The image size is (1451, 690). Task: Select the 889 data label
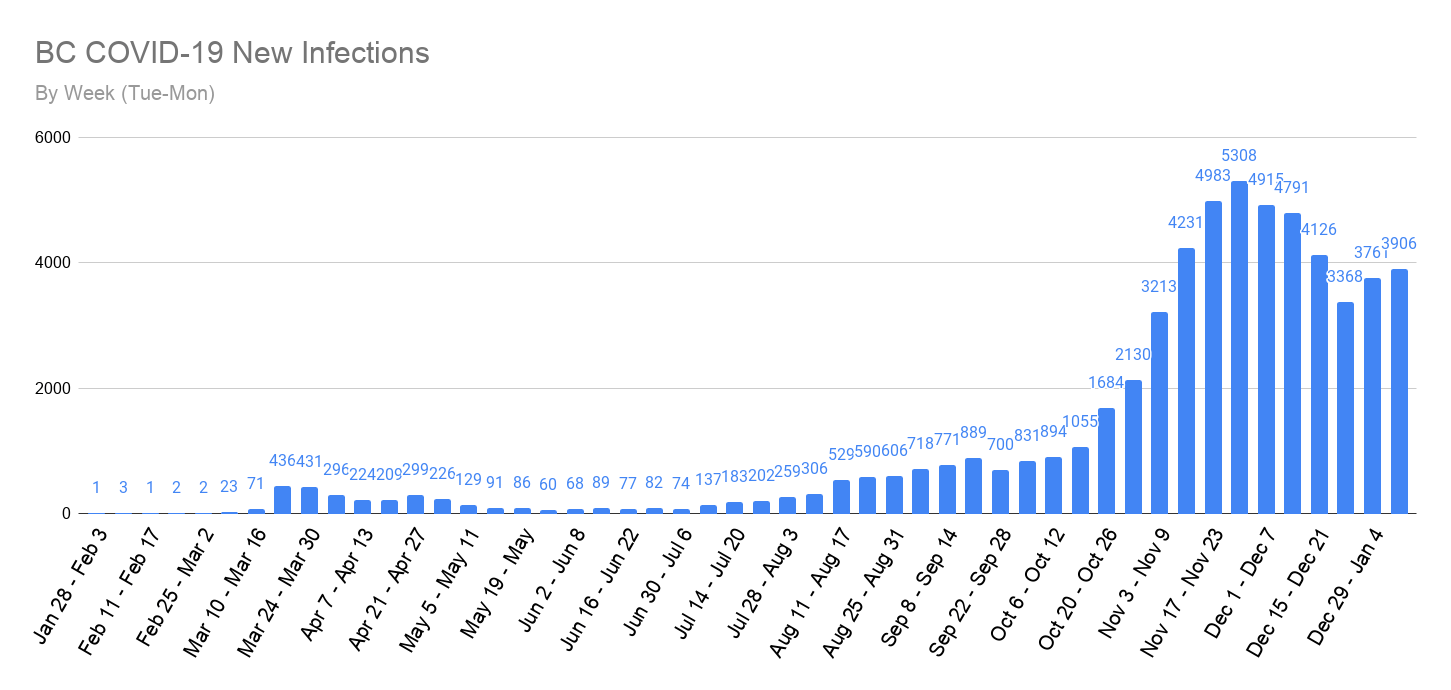[973, 433]
